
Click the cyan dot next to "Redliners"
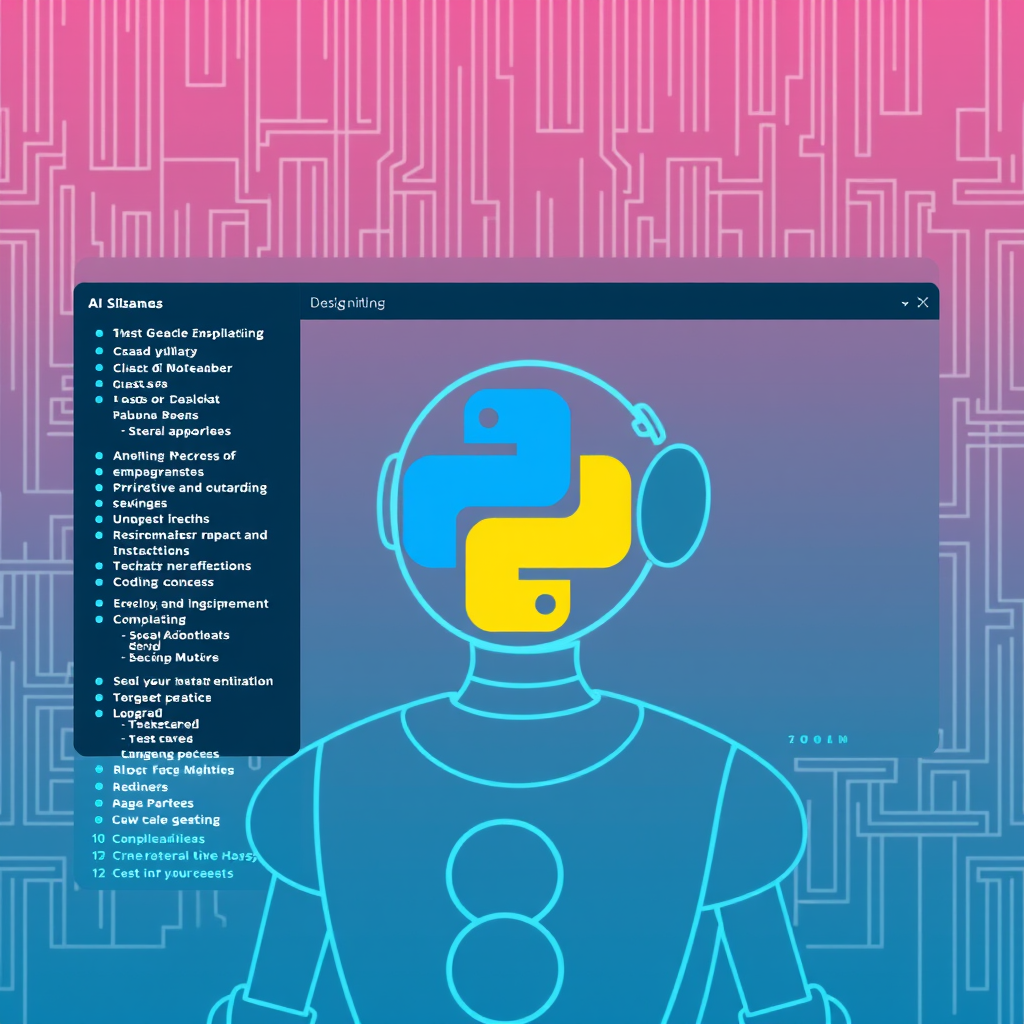click(99, 787)
